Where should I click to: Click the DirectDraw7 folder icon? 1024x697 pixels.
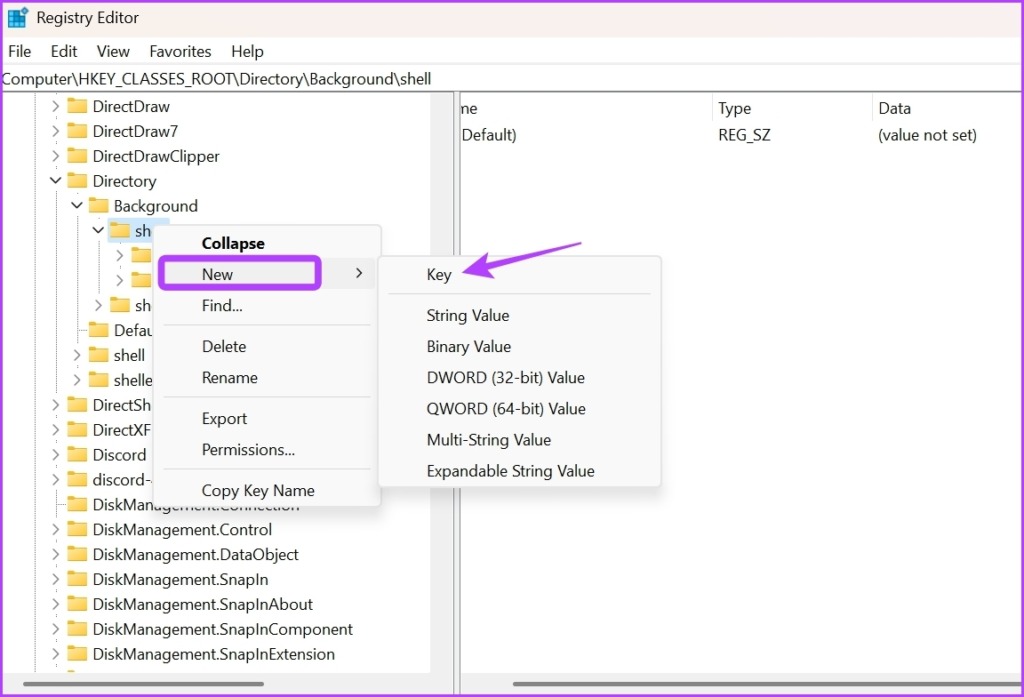point(76,130)
